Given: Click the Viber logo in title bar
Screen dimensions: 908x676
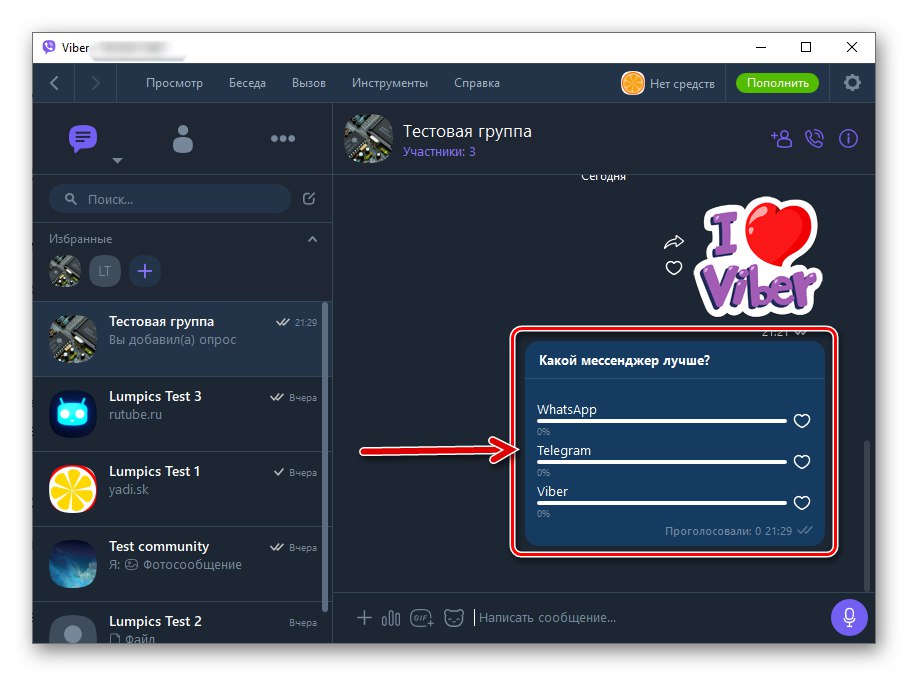Looking at the screenshot, I should 49,47.
